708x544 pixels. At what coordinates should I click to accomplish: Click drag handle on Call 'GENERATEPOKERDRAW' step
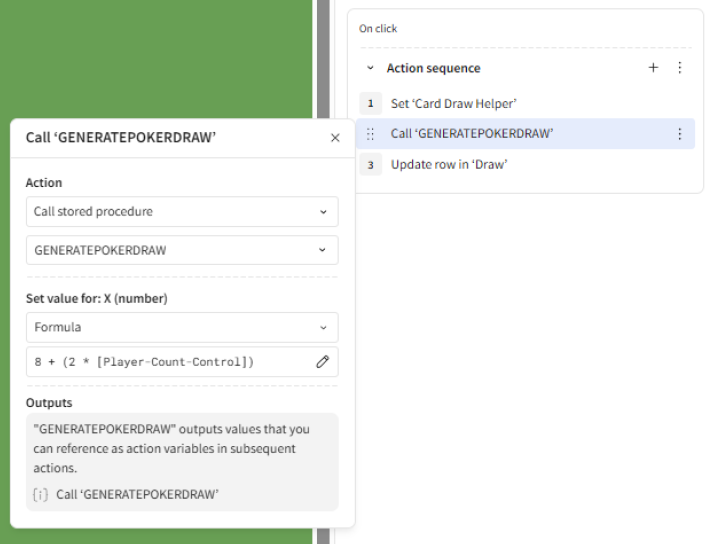(370, 134)
